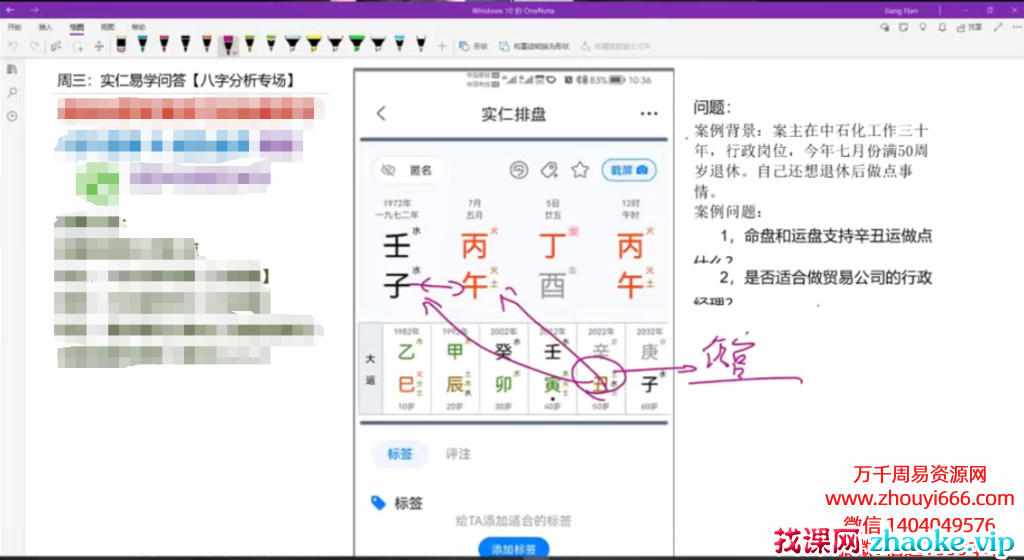Viewport: 1024px width, 560px height.
Task: Click the add pen plus icon
Action: point(442,45)
